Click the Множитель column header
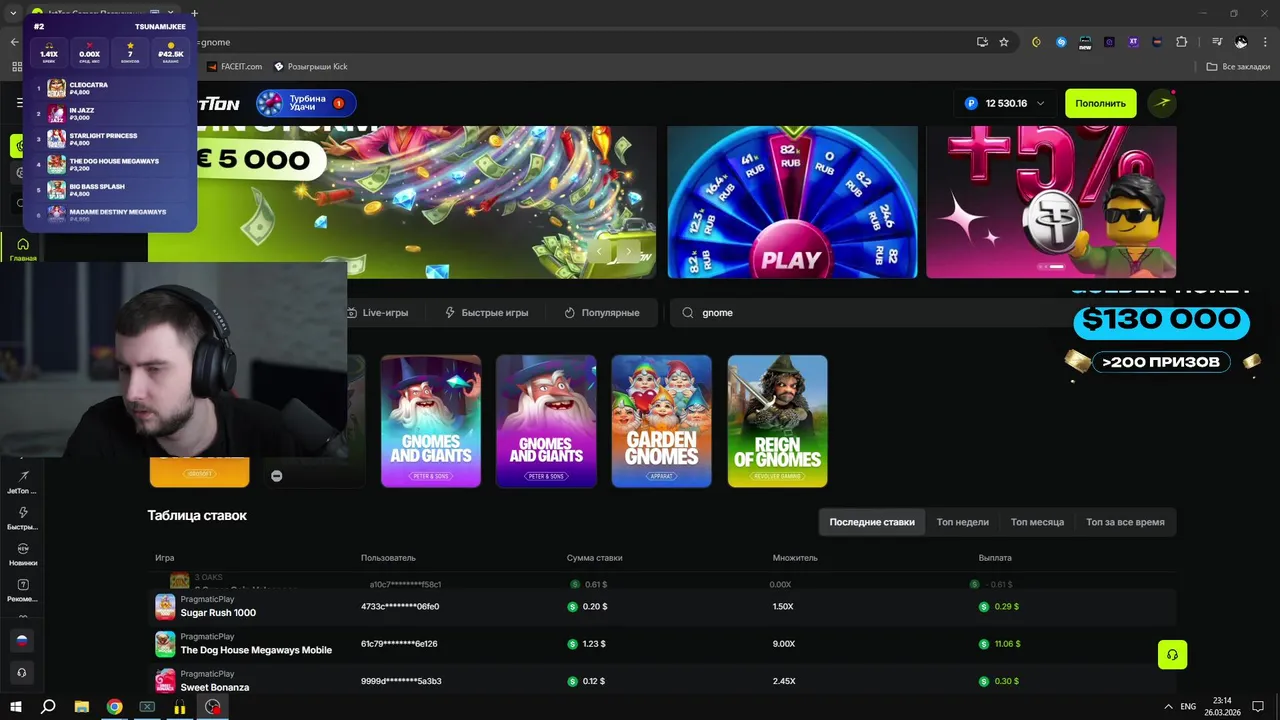Viewport: 1280px width, 720px height. 795,558
